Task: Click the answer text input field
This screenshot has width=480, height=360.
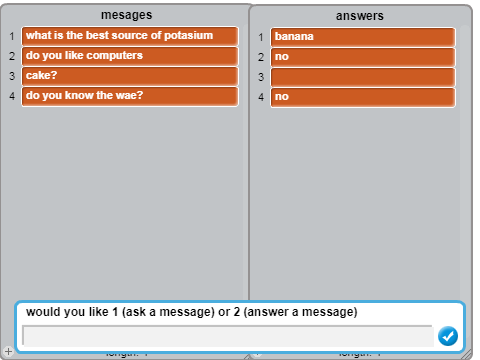Action: (227, 336)
